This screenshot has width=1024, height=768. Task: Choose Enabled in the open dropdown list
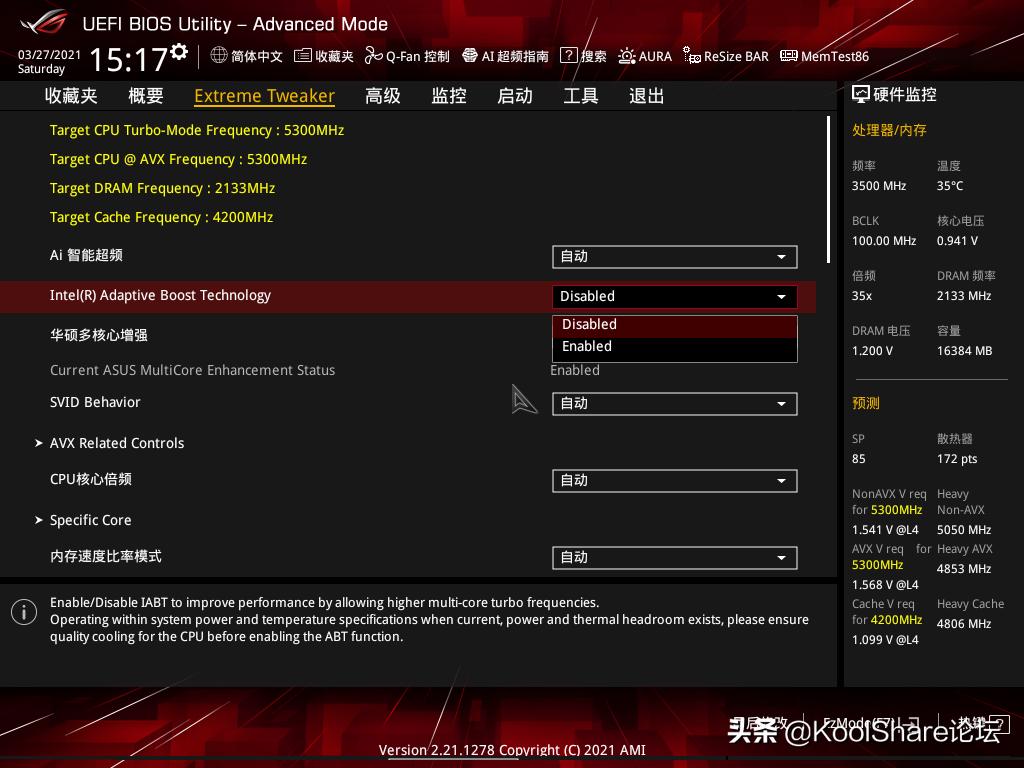click(x=675, y=347)
